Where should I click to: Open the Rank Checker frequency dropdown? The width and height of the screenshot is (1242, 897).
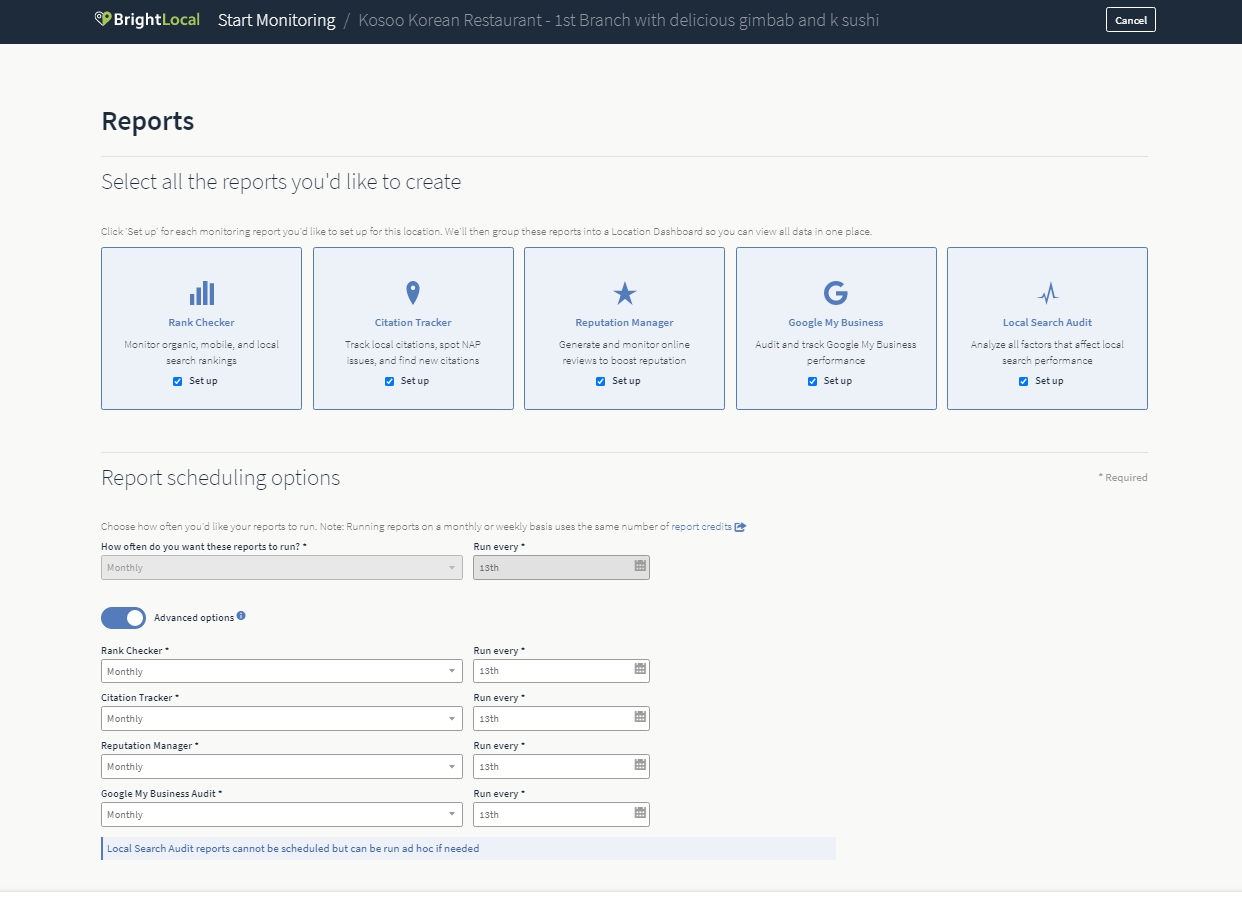pyautogui.click(x=281, y=671)
